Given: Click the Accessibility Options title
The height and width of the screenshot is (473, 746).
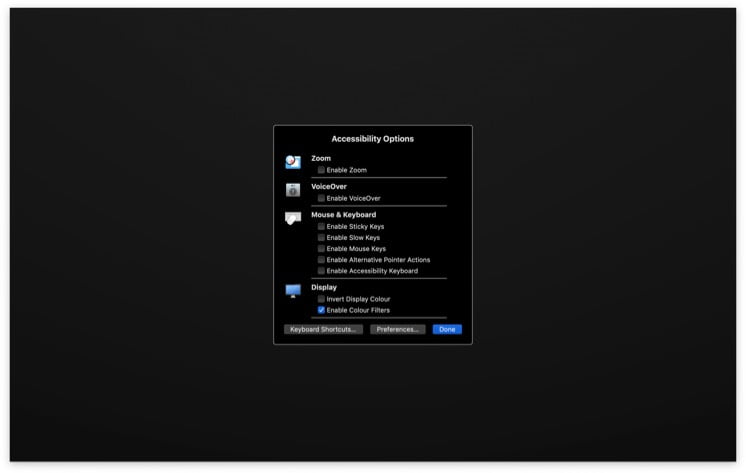Looking at the screenshot, I should coord(373,139).
